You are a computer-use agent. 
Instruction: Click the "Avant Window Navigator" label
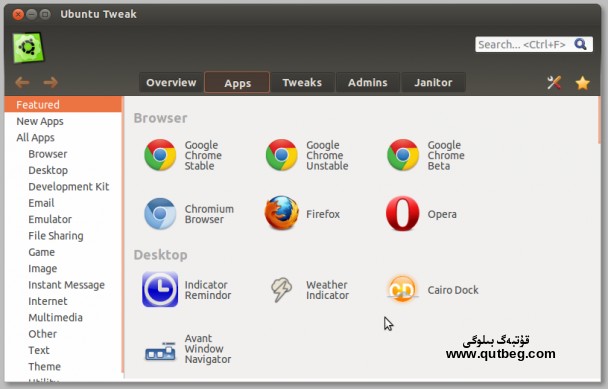[207, 349]
